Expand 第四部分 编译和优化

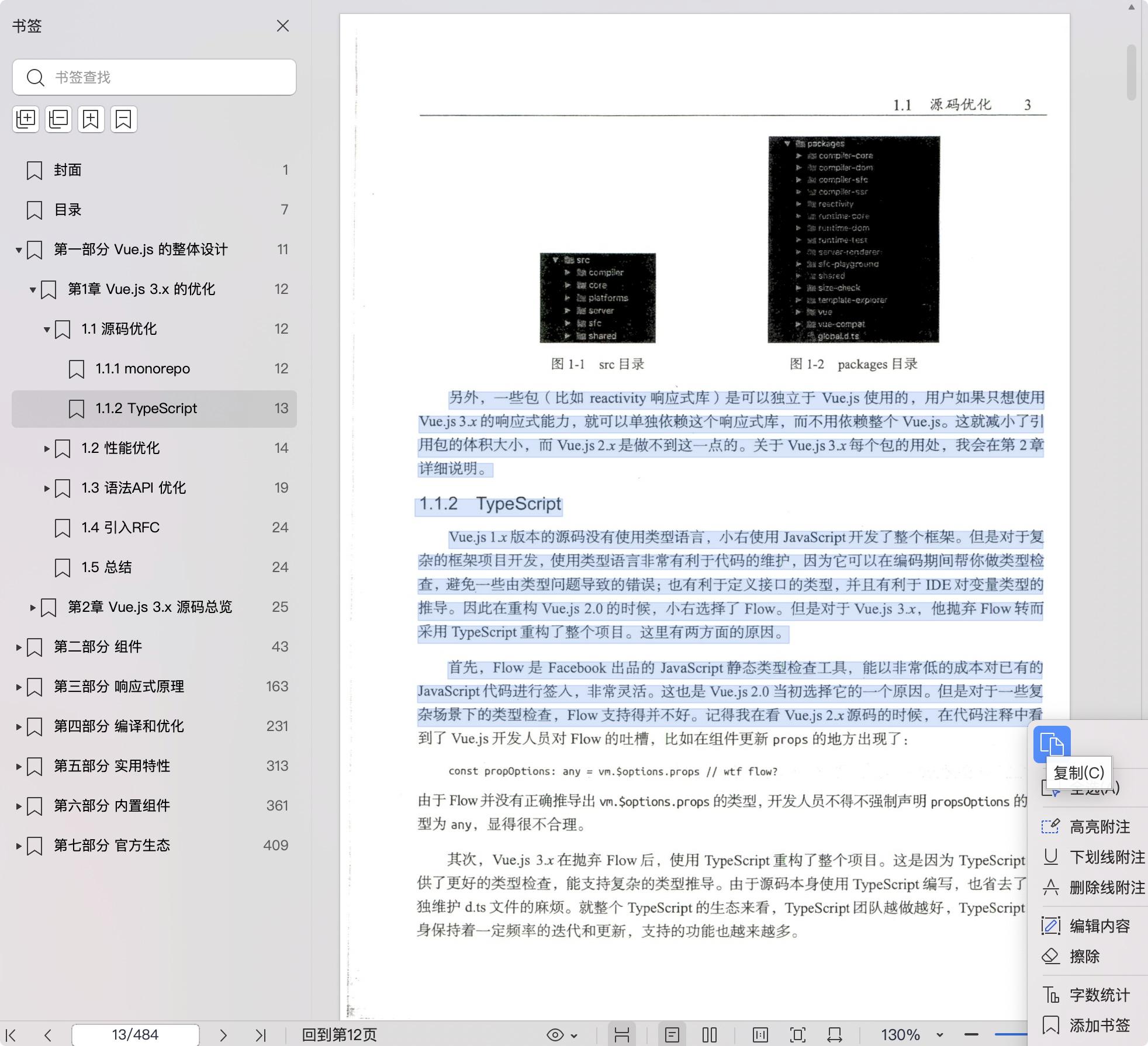[19, 727]
